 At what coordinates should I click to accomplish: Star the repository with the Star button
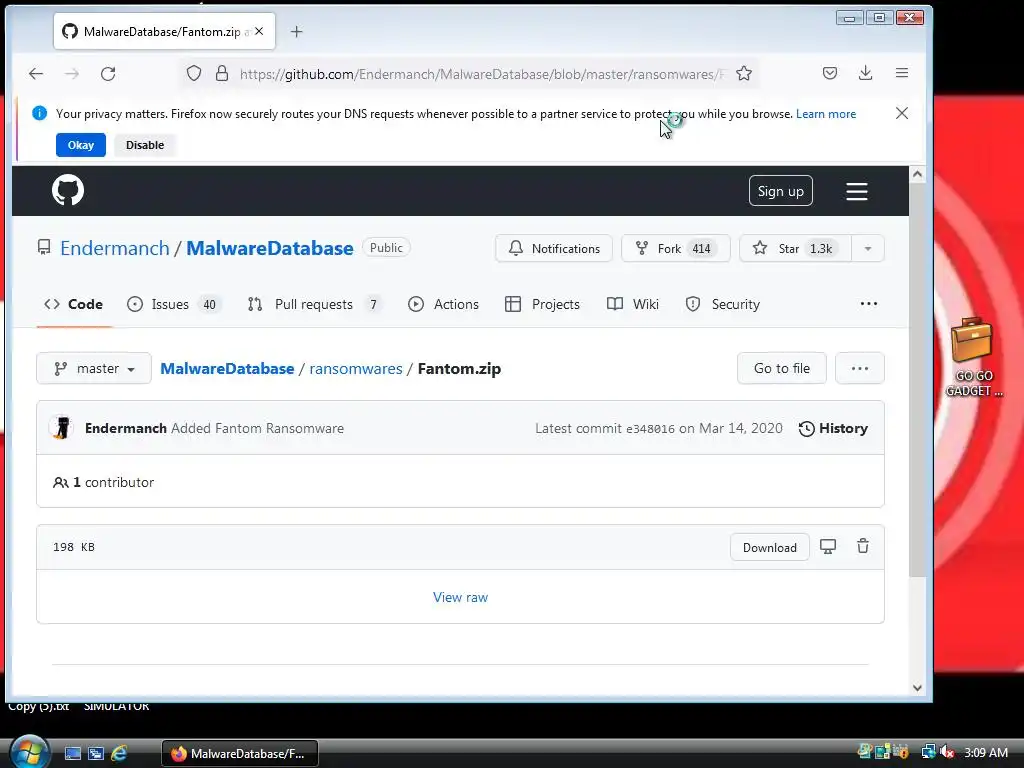click(795, 248)
